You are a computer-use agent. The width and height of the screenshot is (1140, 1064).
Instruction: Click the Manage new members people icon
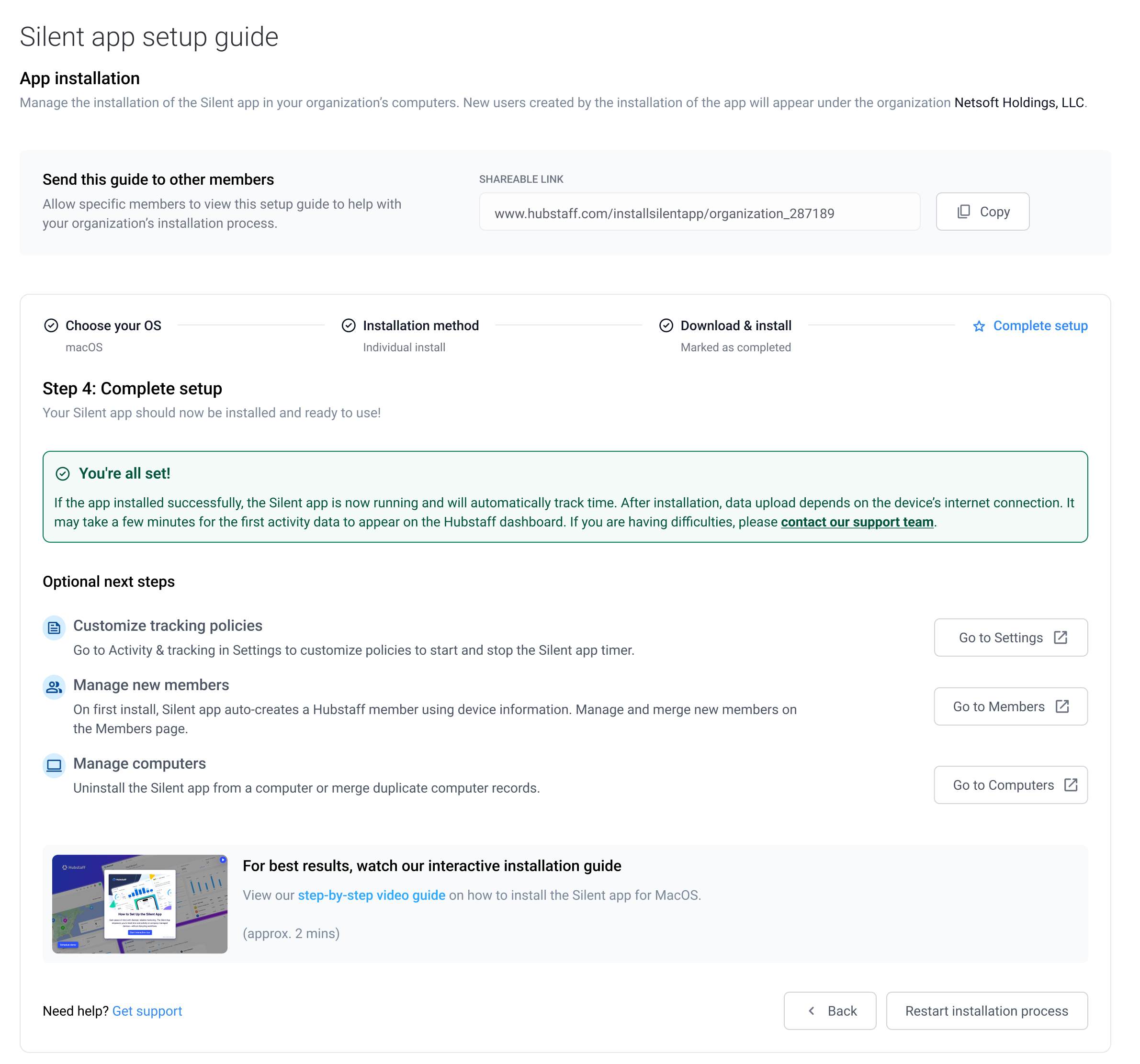point(54,687)
